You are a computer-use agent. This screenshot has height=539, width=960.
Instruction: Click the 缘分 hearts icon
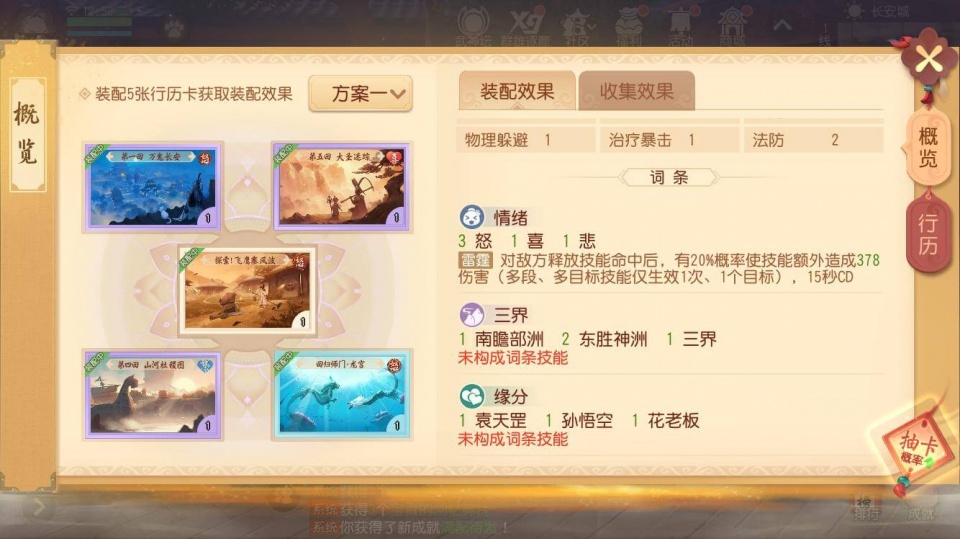coord(472,396)
